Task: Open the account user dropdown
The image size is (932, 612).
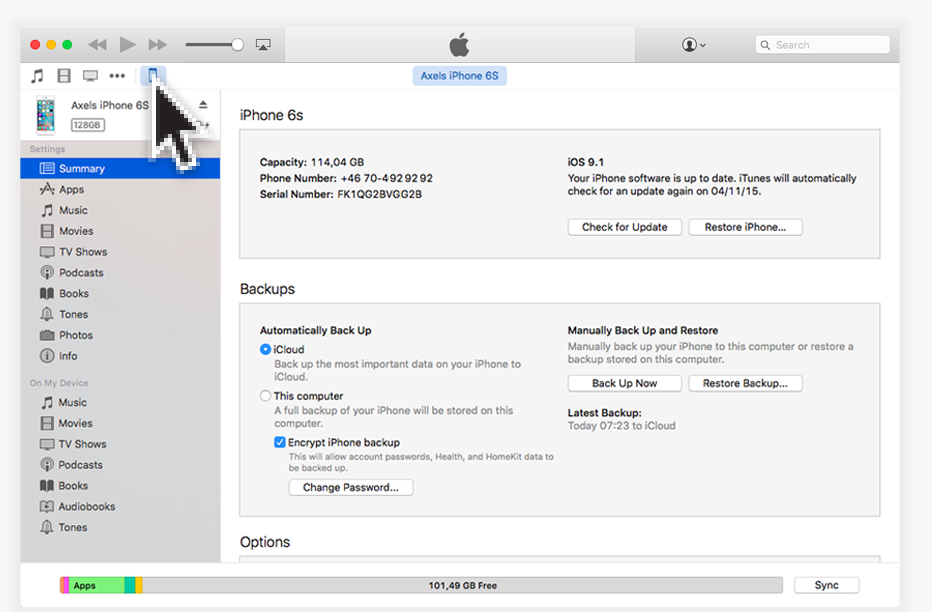Action: point(694,45)
